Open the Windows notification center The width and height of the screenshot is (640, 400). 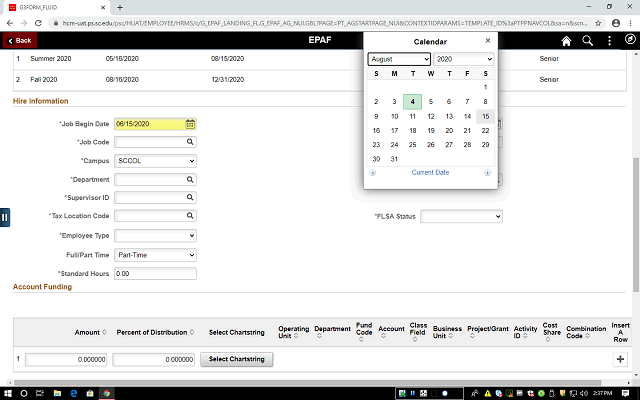(x=625, y=393)
